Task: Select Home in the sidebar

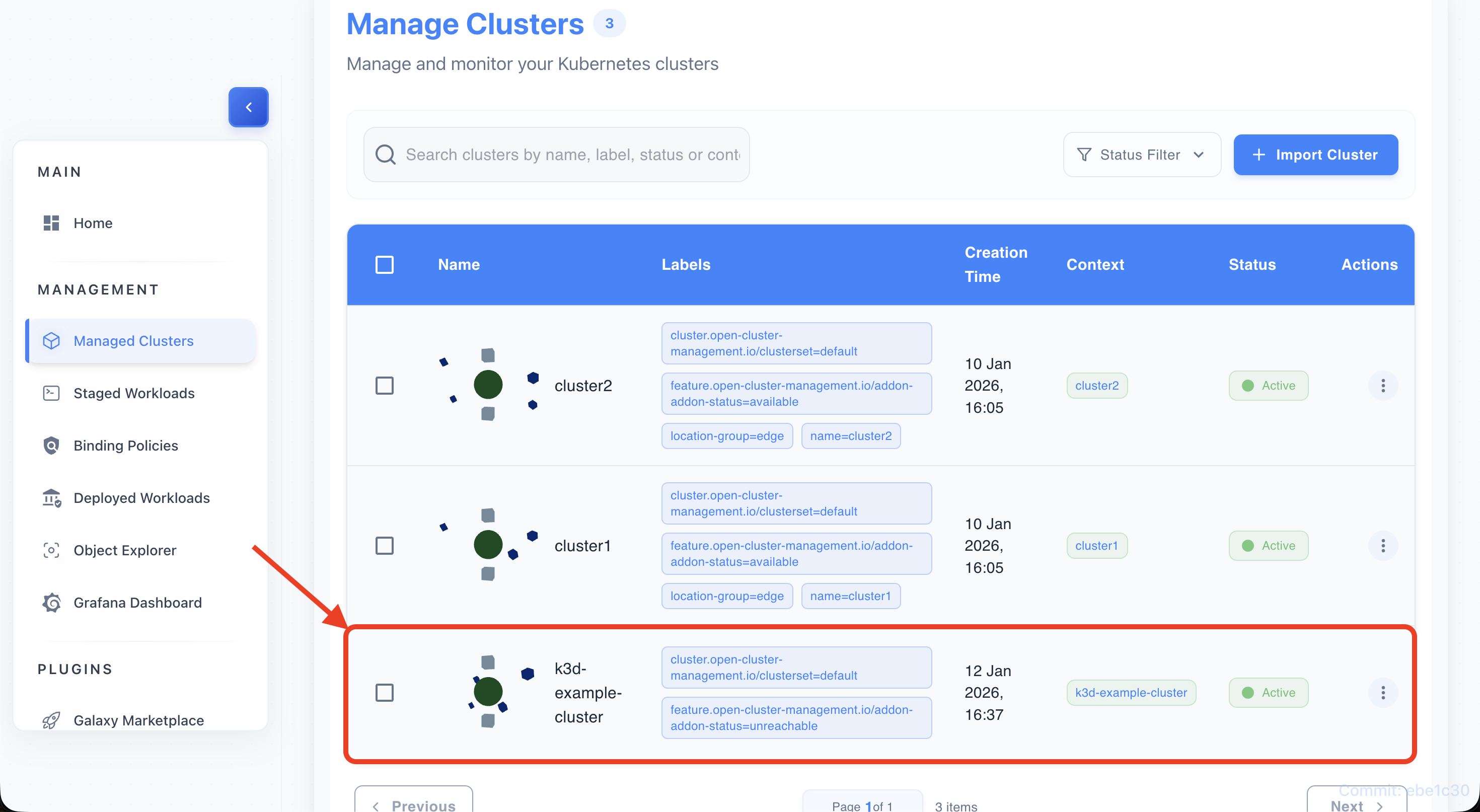Action: point(93,223)
